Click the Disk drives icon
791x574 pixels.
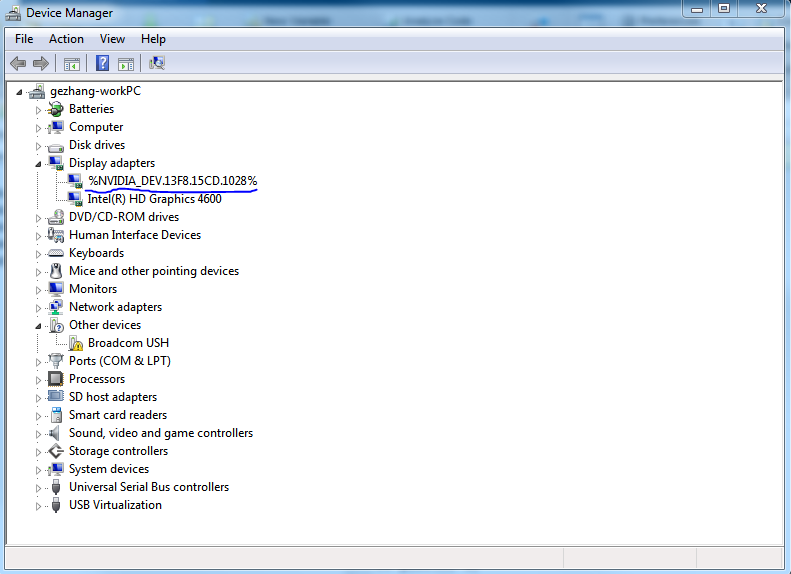point(55,147)
